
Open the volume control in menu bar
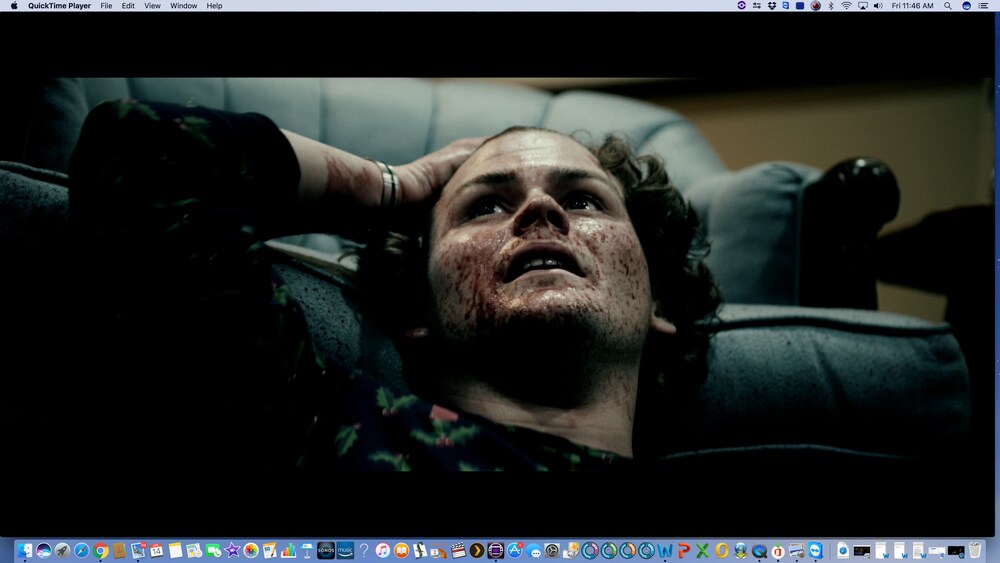point(878,6)
